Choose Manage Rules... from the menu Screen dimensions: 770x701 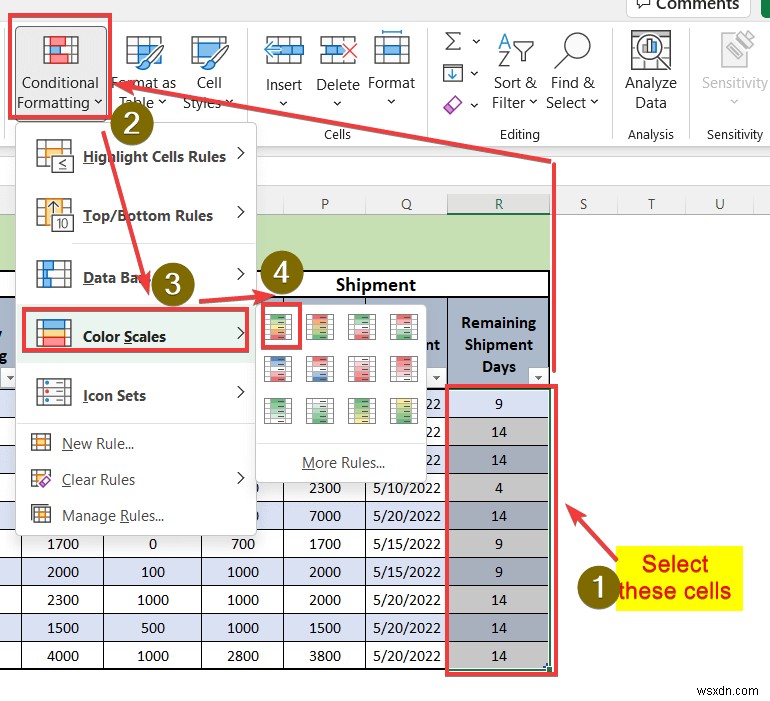[x=113, y=515]
